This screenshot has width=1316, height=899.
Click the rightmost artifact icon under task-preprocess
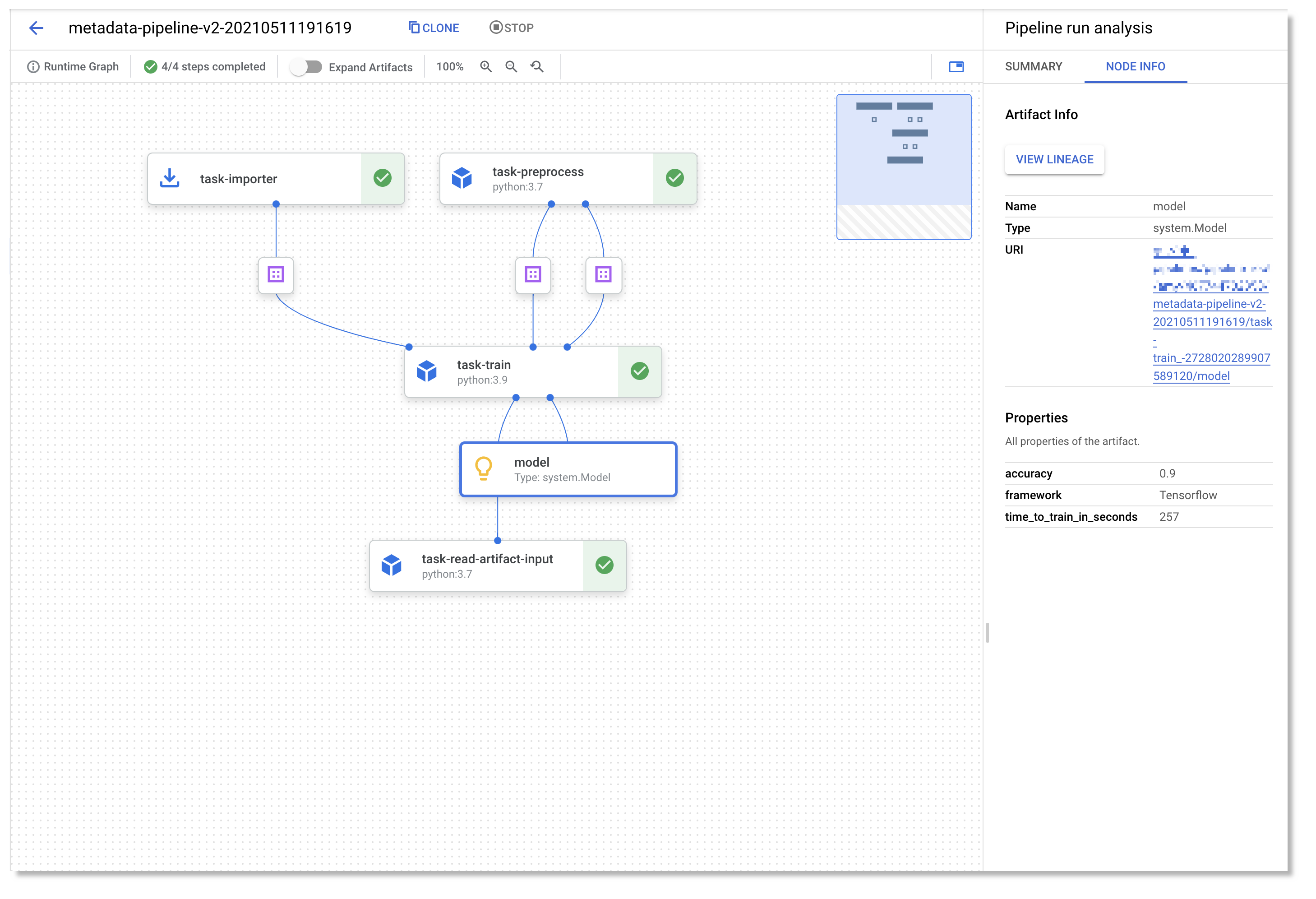point(603,275)
